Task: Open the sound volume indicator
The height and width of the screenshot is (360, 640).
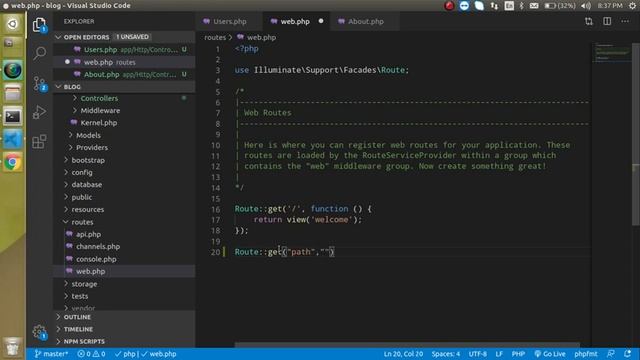Action: pos(586,6)
